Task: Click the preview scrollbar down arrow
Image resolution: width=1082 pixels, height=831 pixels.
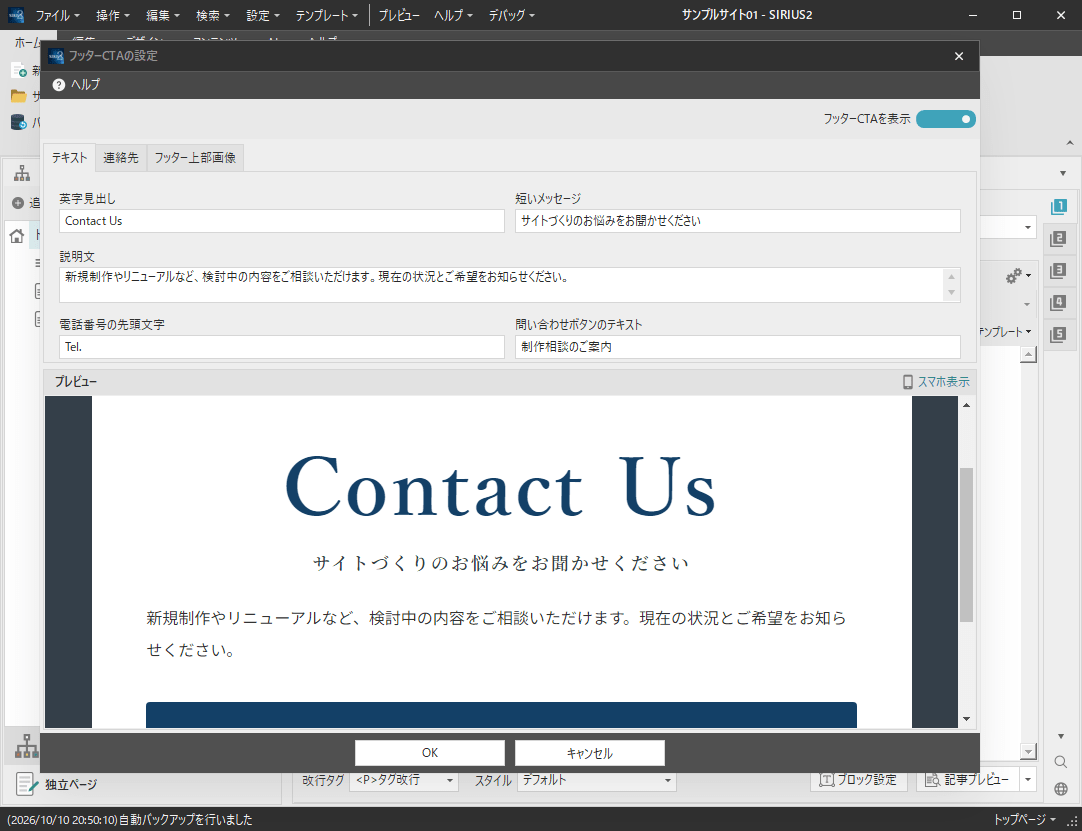Action: click(965, 718)
